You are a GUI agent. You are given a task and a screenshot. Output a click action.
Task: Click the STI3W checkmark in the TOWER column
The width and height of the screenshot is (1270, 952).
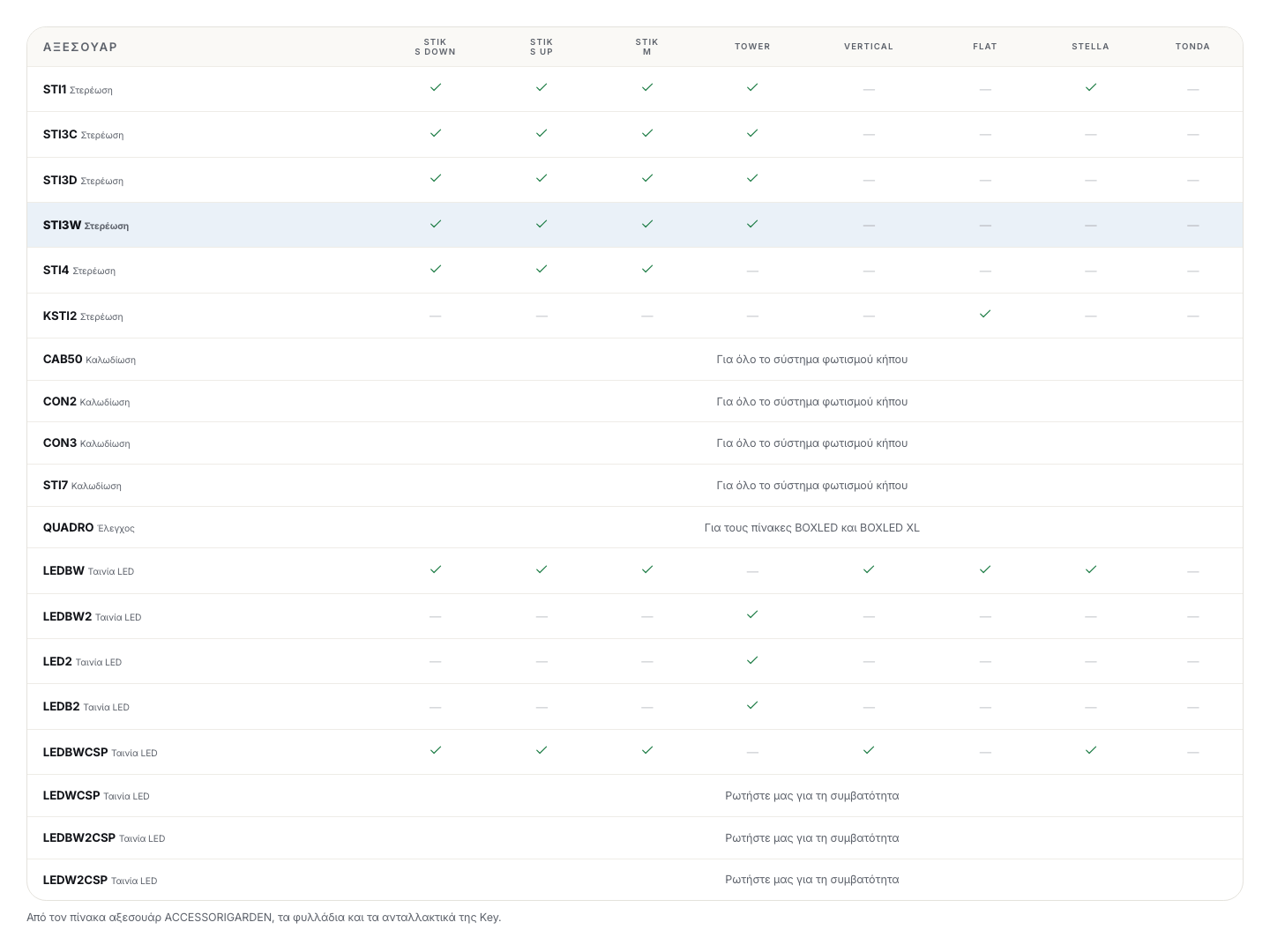coord(752,224)
